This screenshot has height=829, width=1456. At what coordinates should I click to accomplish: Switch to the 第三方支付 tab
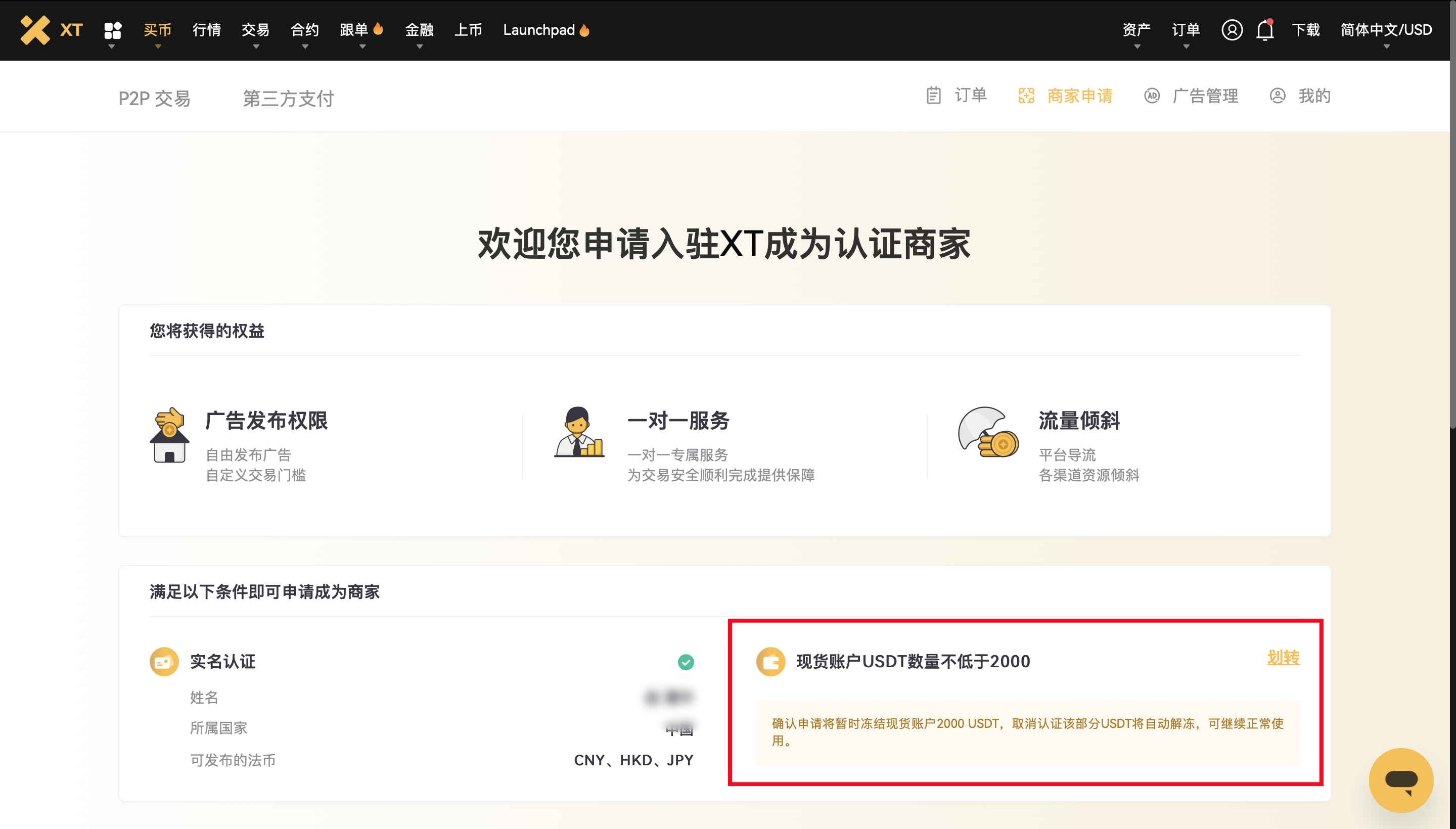coord(289,98)
